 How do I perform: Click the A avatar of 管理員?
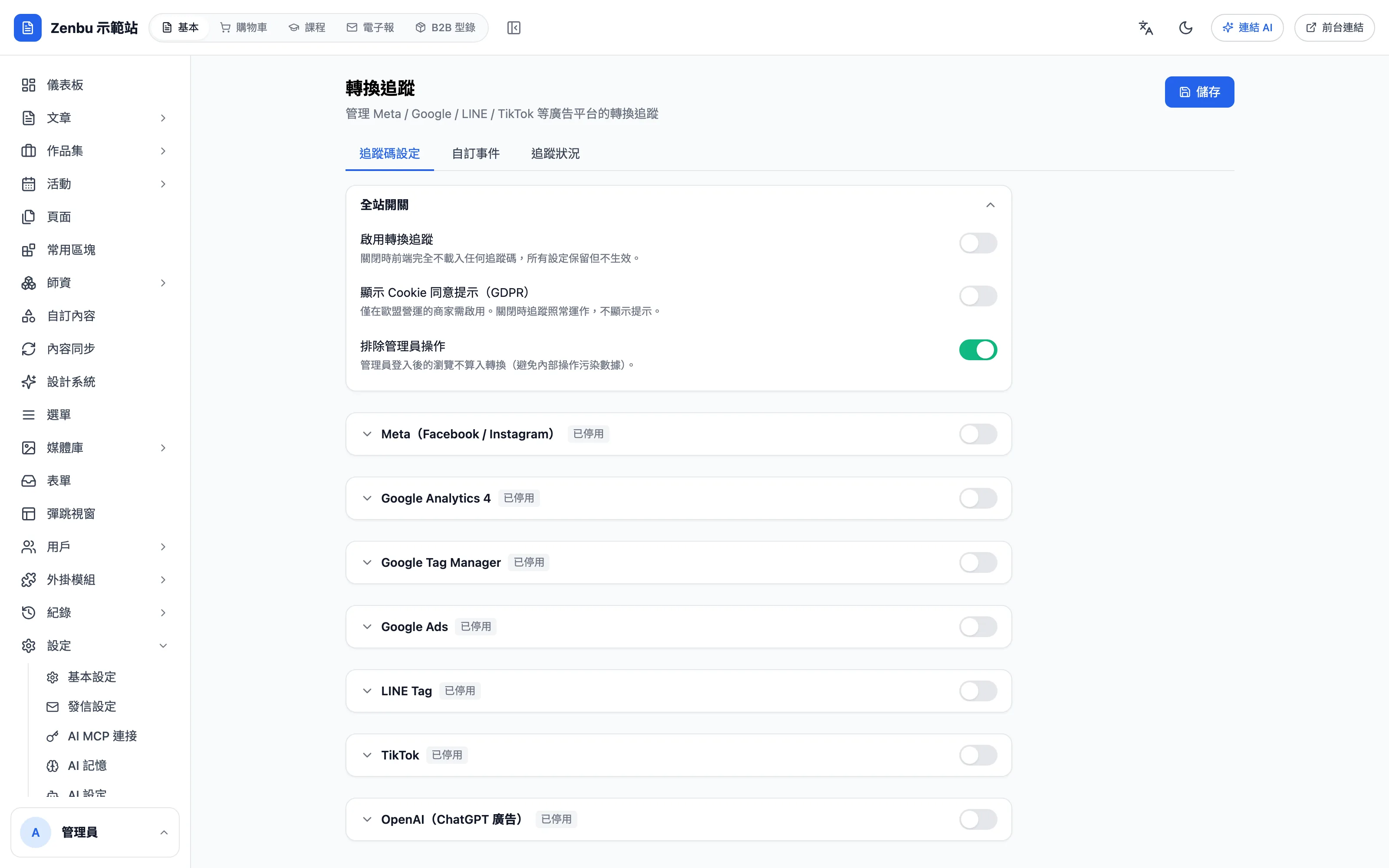(x=36, y=832)
